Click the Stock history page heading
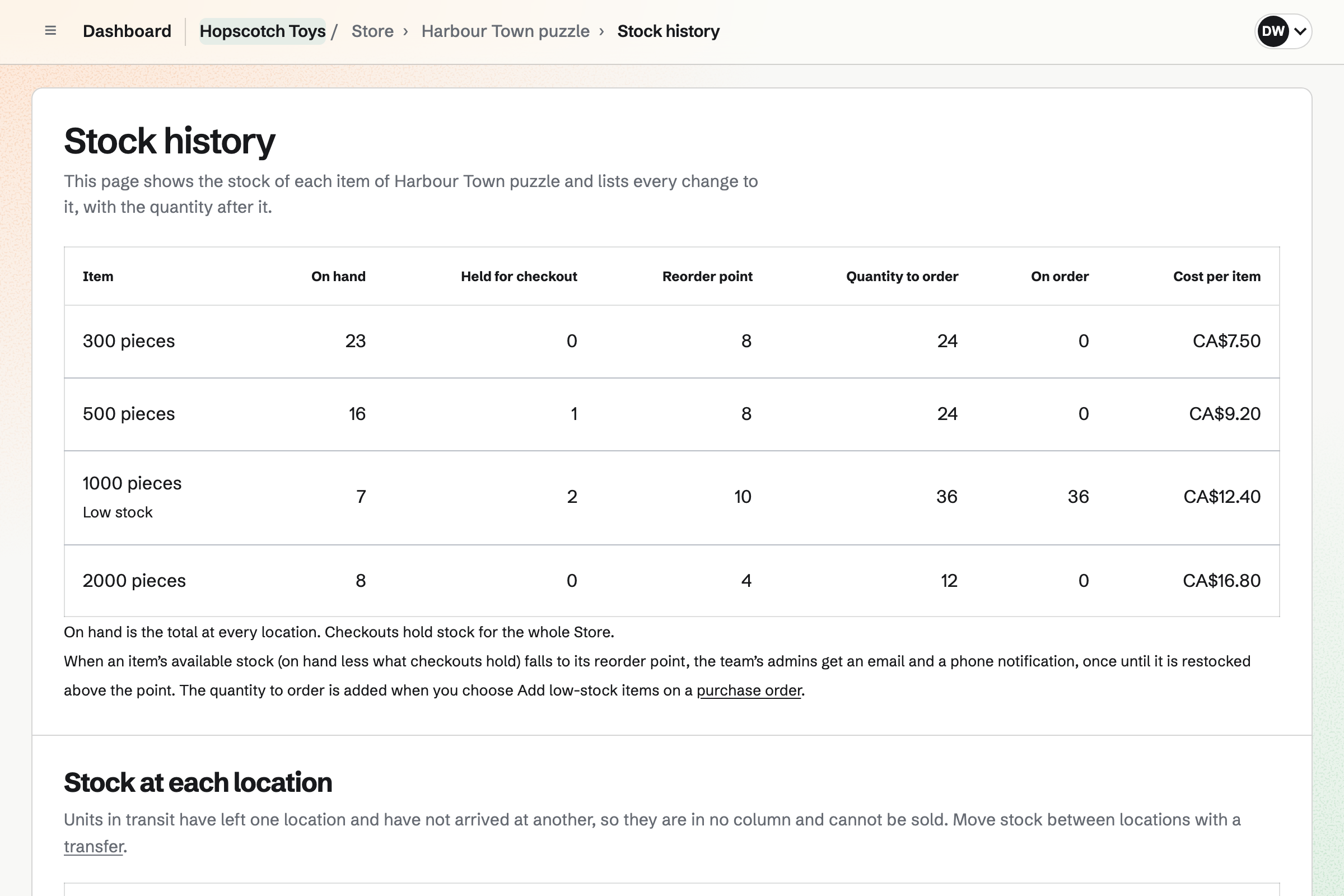This screenshot has height=896, width=1344. tap(169, 141)
